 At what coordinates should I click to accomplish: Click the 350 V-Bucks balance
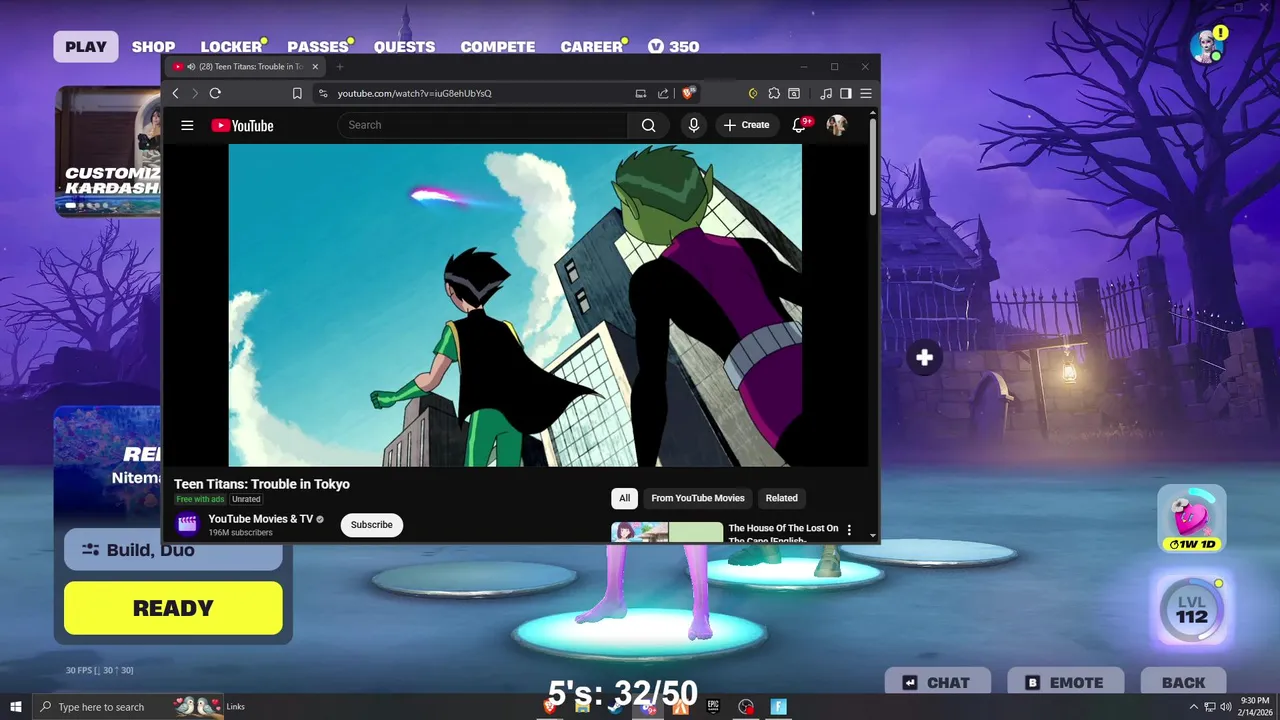[x=673, y=47]
